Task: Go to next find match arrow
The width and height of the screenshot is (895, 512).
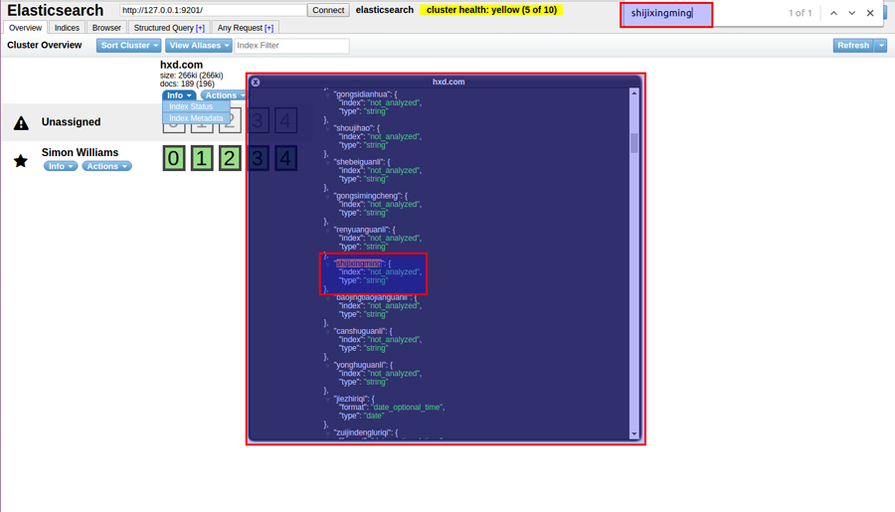Action: pos(852,13)
